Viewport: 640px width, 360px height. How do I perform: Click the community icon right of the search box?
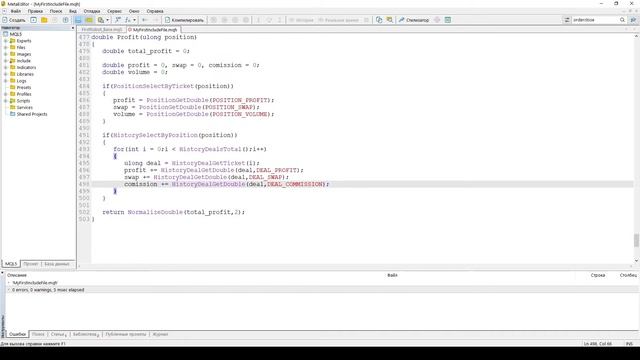point(633,20)
